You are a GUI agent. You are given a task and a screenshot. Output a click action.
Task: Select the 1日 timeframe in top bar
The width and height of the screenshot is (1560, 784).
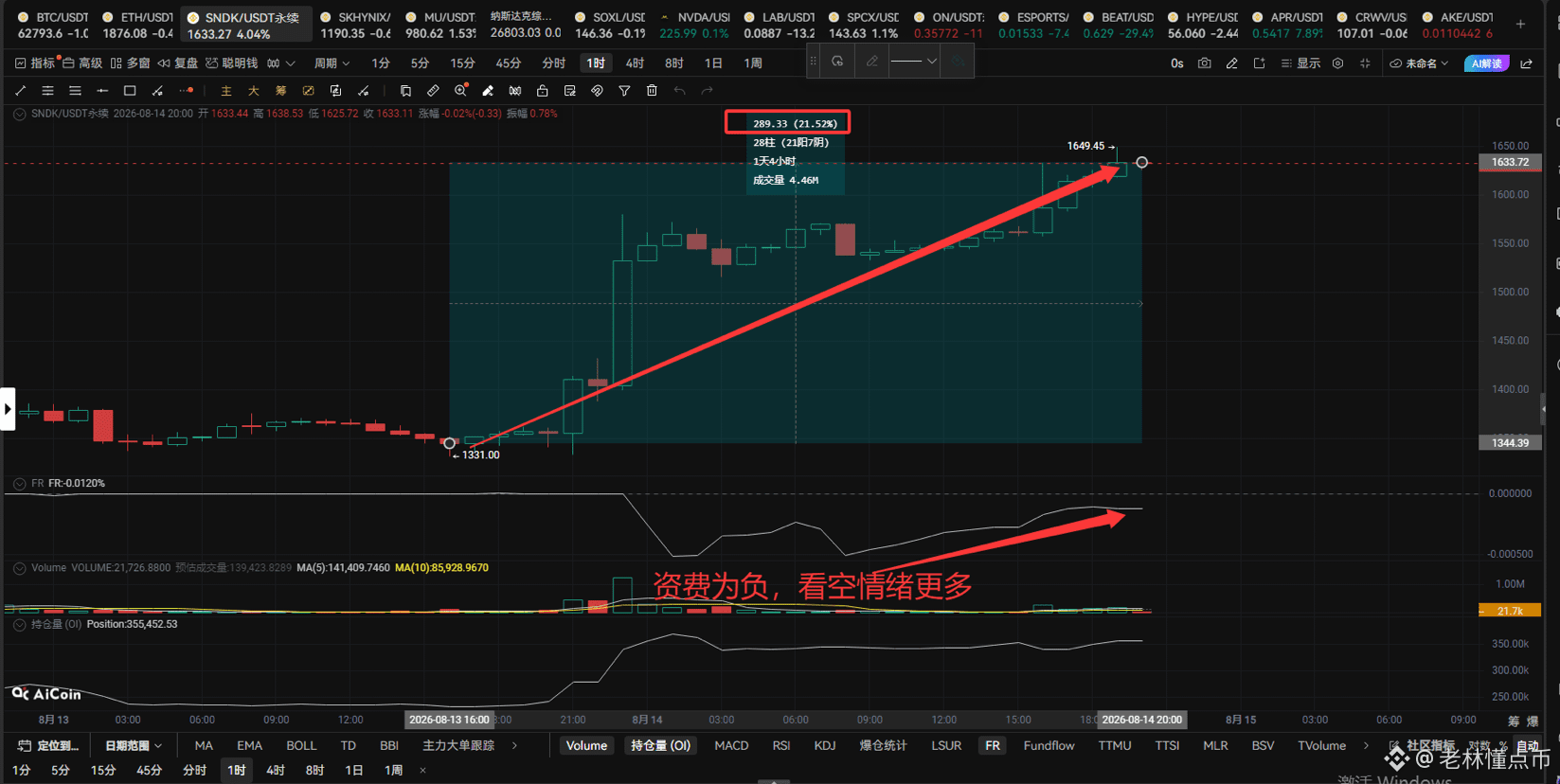click(x=713, y=63)
